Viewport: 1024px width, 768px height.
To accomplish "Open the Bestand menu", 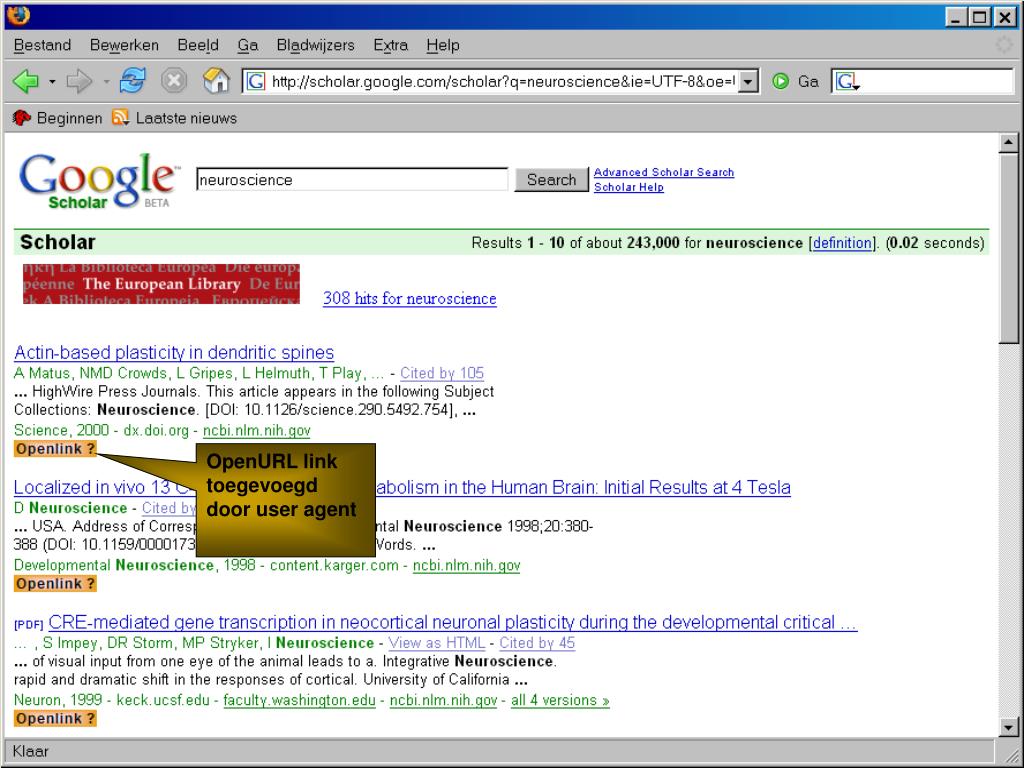I will (x=42, y=45).
